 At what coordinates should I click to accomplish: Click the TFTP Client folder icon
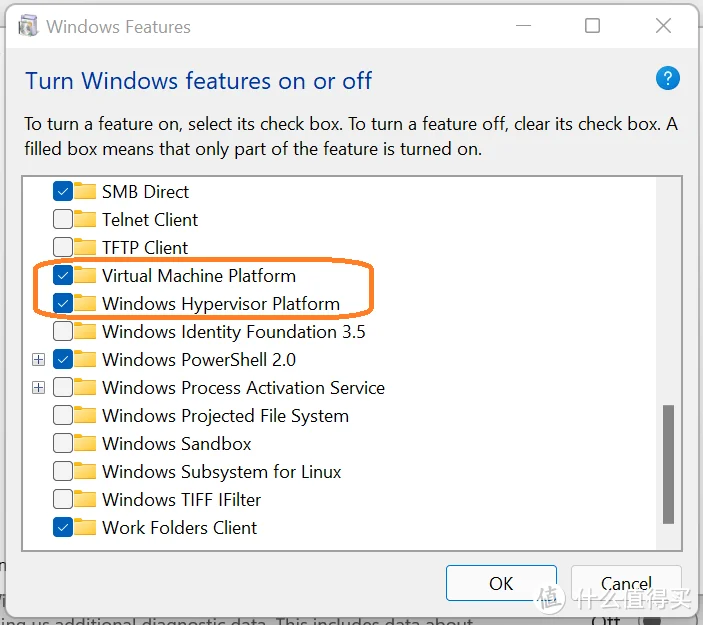tap(85, 247)
